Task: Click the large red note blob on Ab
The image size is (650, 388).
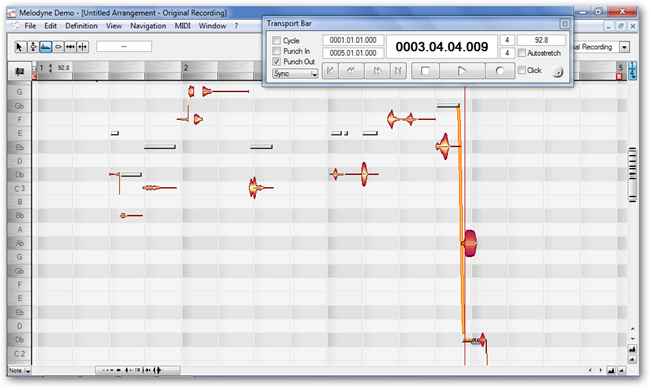Action: [x=470, y=243]
